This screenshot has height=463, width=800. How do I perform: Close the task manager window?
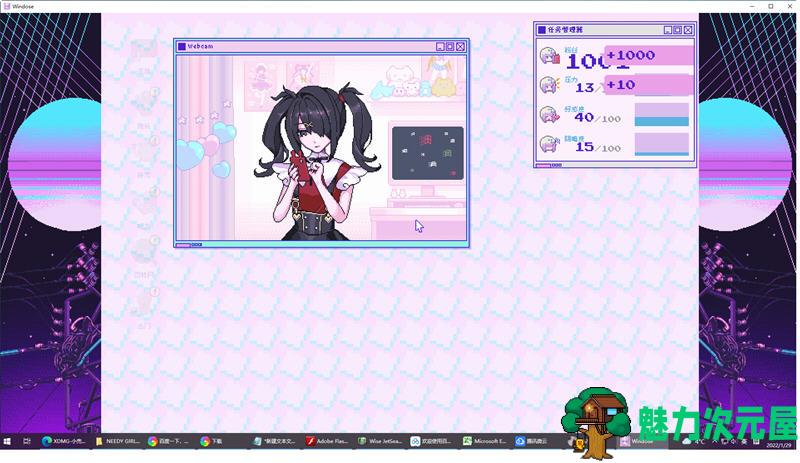(688, 30)
